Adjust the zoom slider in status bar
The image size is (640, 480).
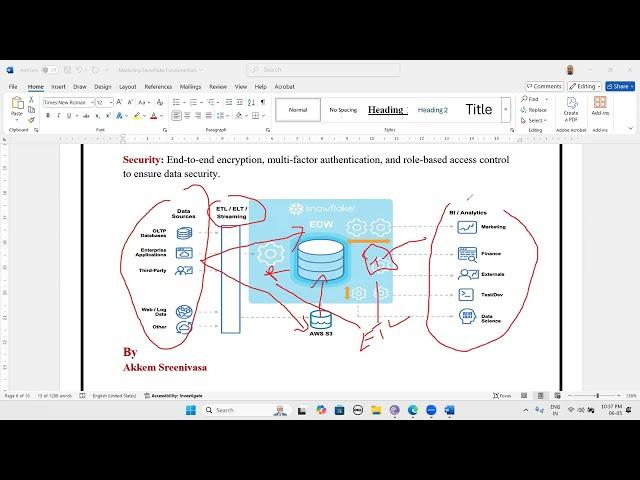click(x=597, y=396)
